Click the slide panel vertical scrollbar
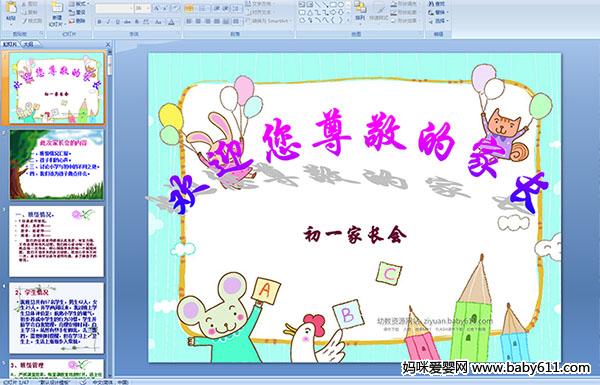The height and width of the screenshot is (385, 600). pos(110,213)
